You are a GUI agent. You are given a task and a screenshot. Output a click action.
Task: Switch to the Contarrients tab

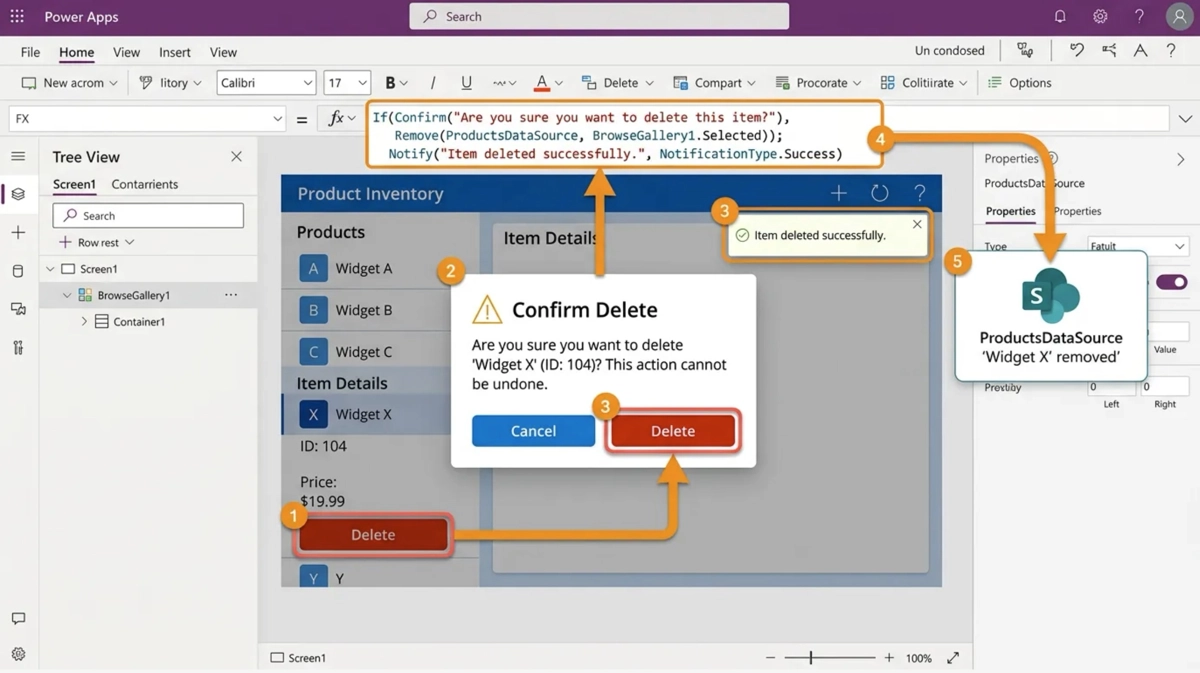click(144, 184)
